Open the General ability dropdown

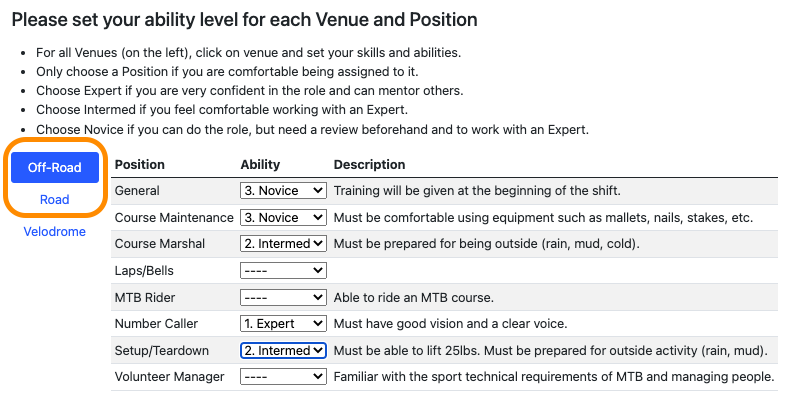click(x=283, y=190)
